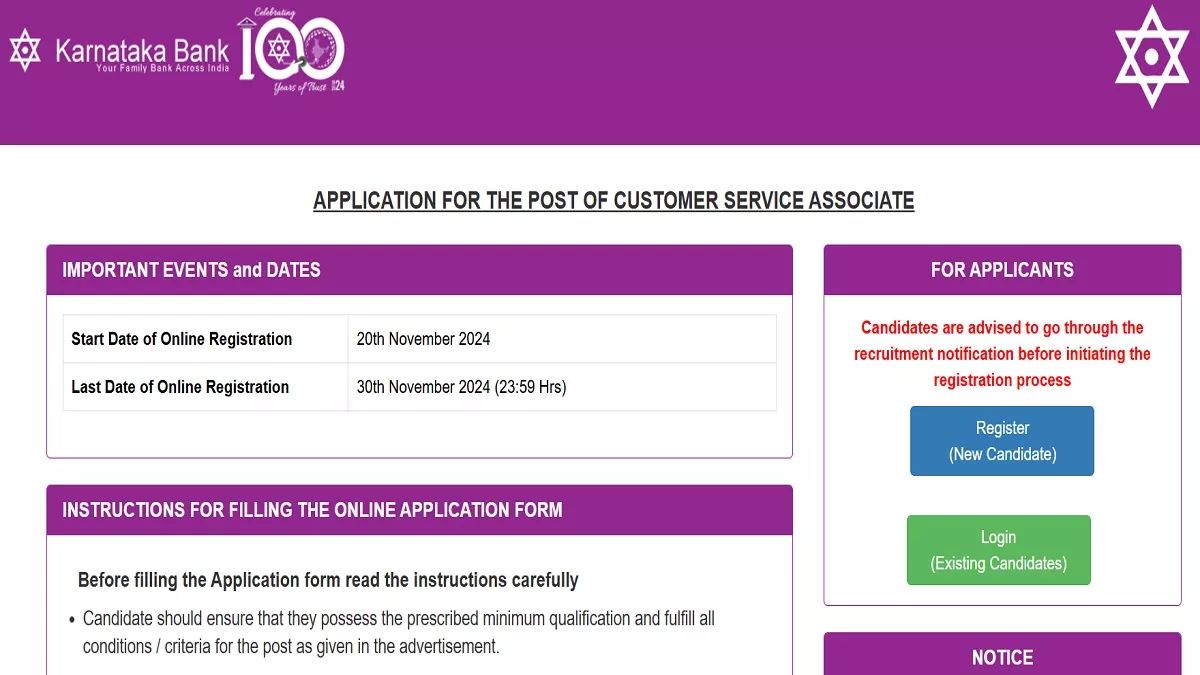Click the Start Date of Online Registration cell
This screenshot has height=675, width=1200.
(206, 339)
